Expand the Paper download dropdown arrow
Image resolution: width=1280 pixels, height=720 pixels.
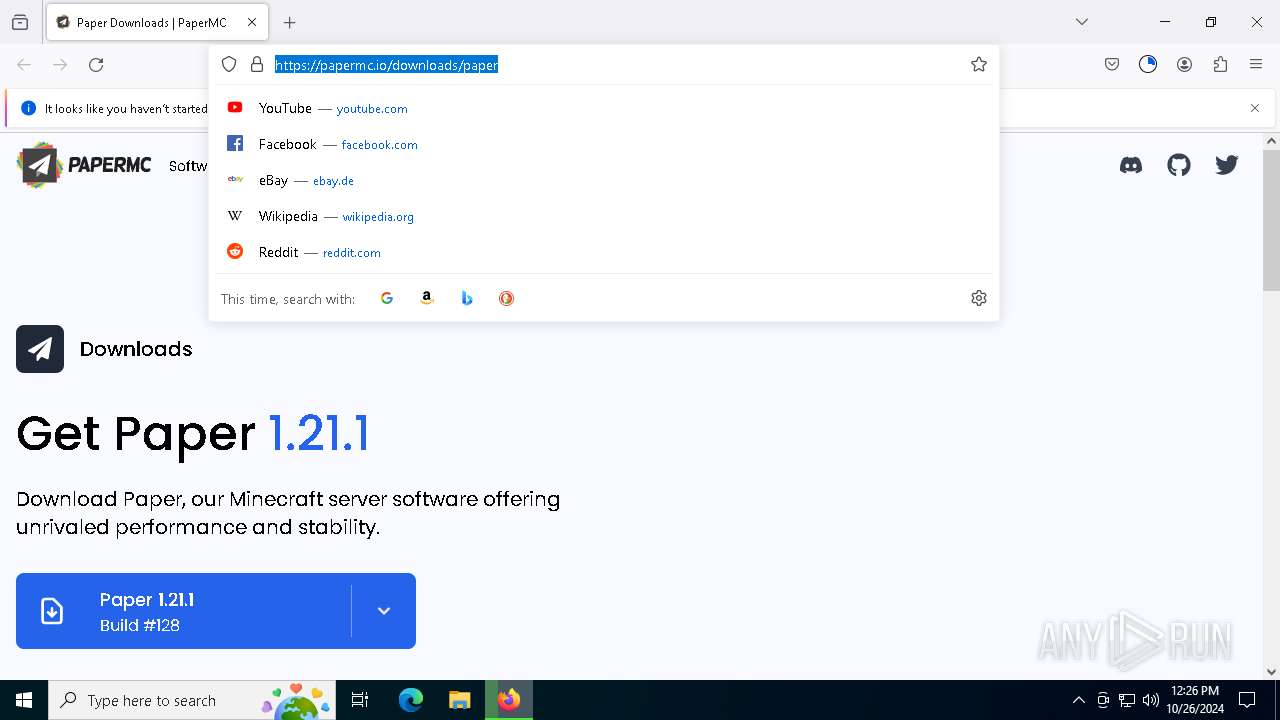point(384,611)
